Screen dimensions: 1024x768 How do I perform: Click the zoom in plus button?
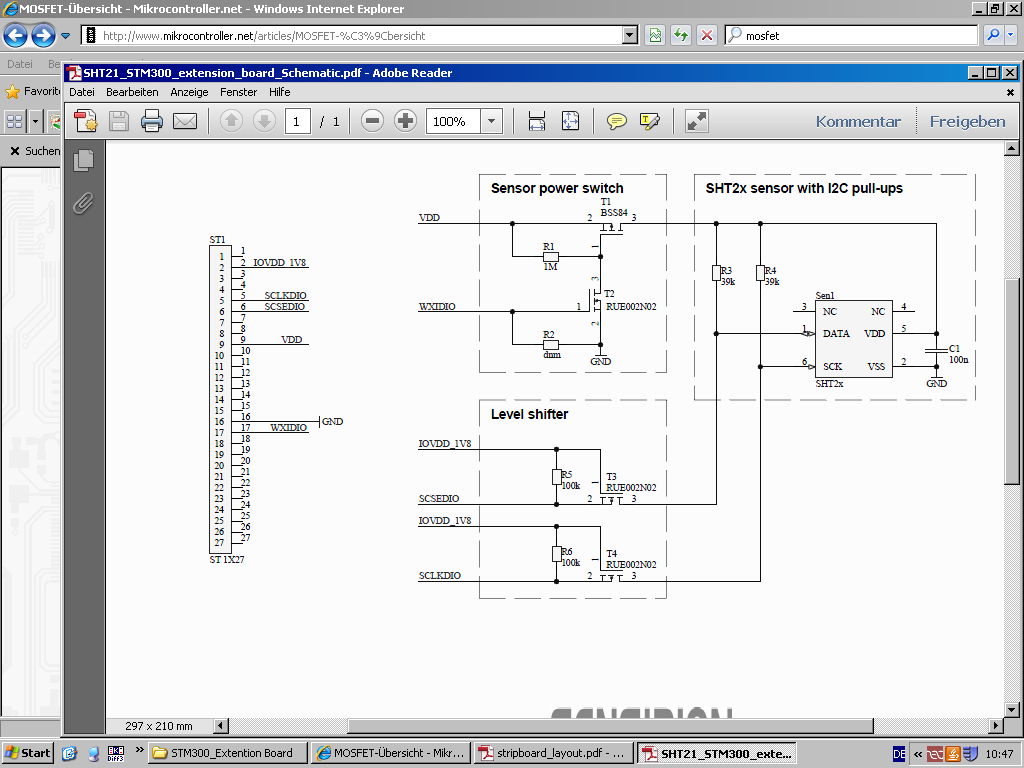click(405, 122)
